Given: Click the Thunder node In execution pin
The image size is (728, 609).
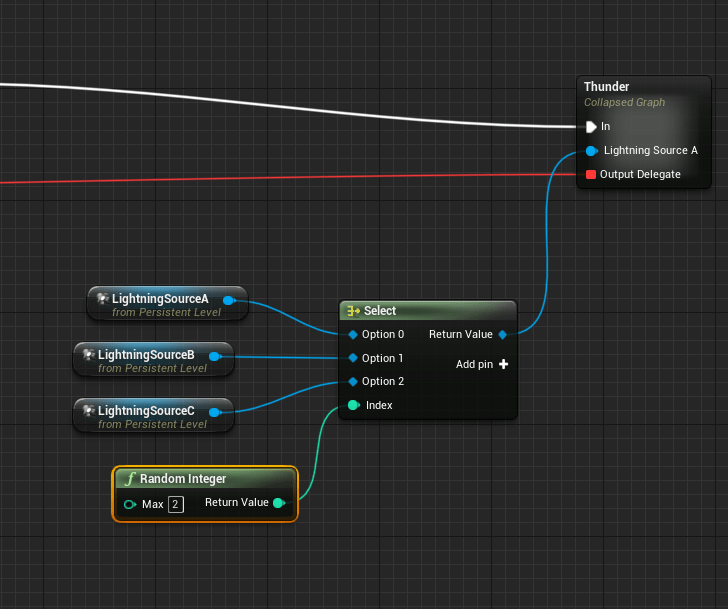Looking at the screenshot, I should pyautogui.click(x=591, y=127).
